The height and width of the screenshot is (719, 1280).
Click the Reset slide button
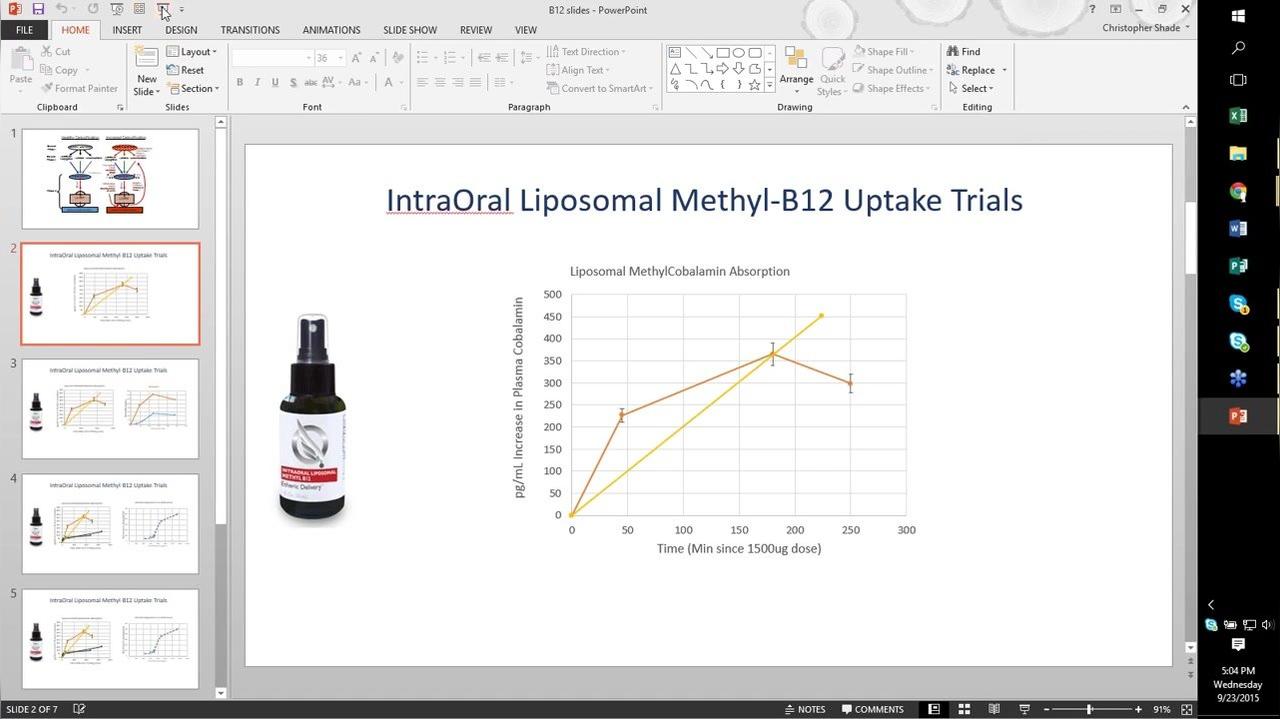pyautogui.click(x=185, y=70)
